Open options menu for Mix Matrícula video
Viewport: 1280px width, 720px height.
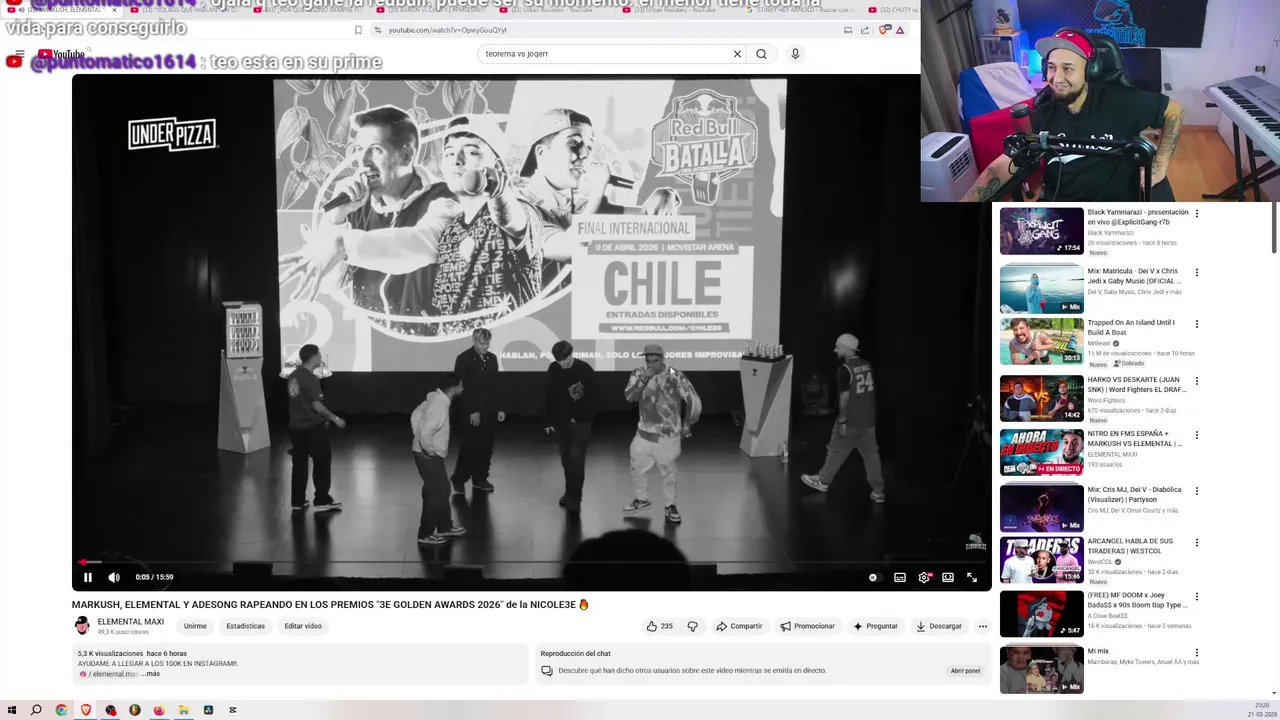pos(1197,272)
